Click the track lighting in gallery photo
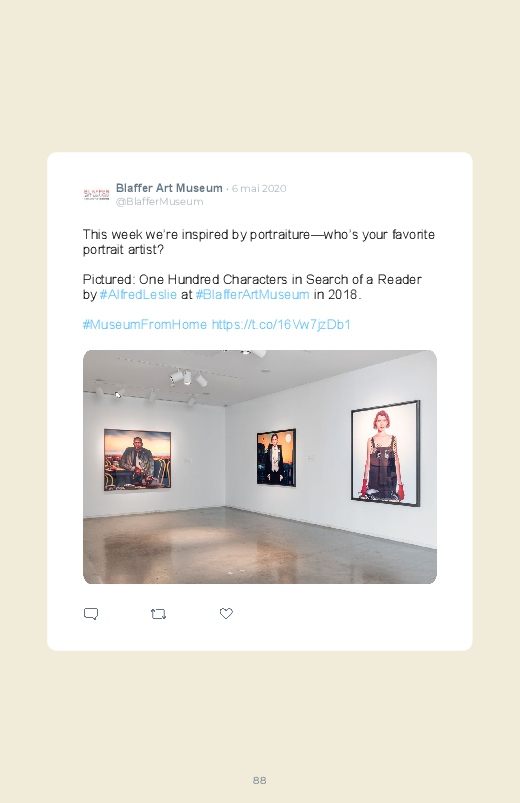Image resolution: width=520 pixels, height=803 pixels. (188, 378)
